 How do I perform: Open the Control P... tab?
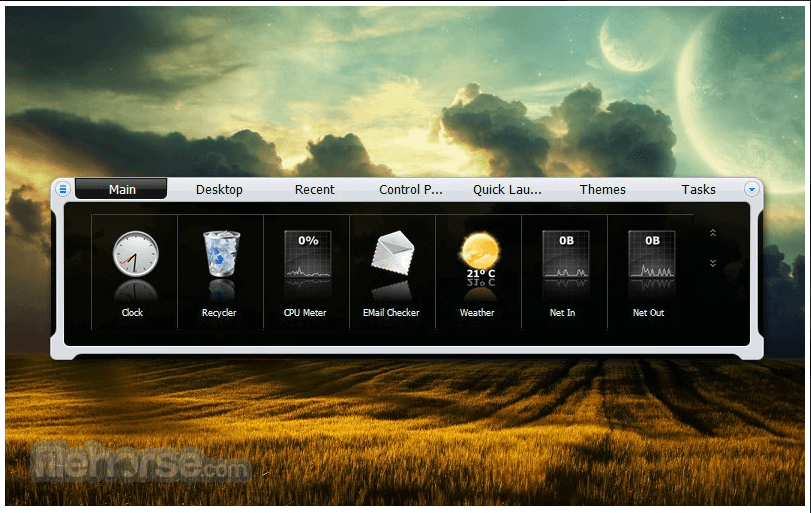(411, 190)
